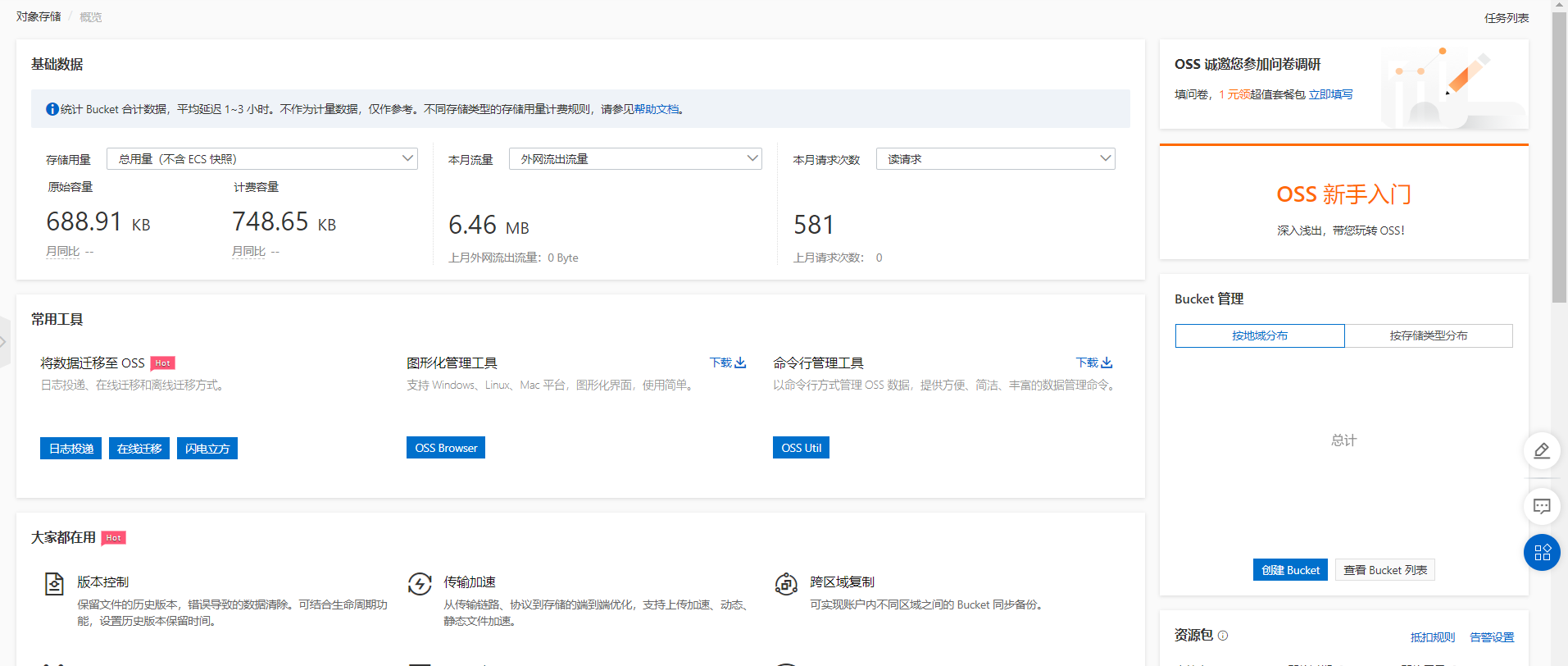The width and height of the screenshot is (1568, 666).
Task: Click download icon for 图形化管理工具
Action: [x=741, y=363]
